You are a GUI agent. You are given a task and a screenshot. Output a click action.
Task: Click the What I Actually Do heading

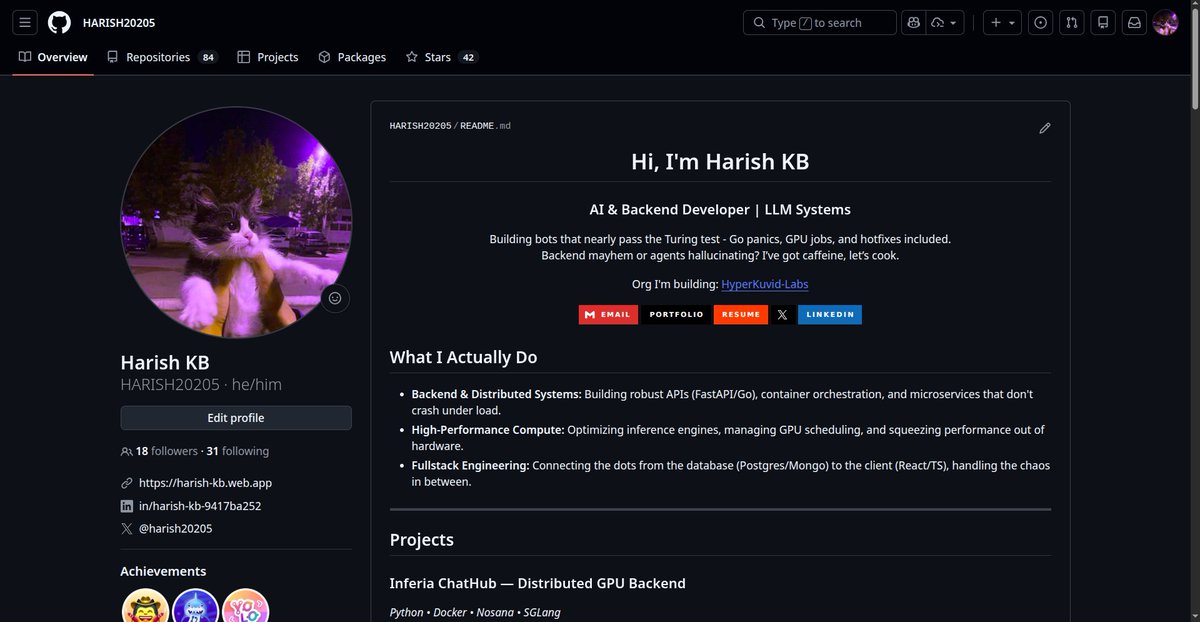click(x=464, y=357)
